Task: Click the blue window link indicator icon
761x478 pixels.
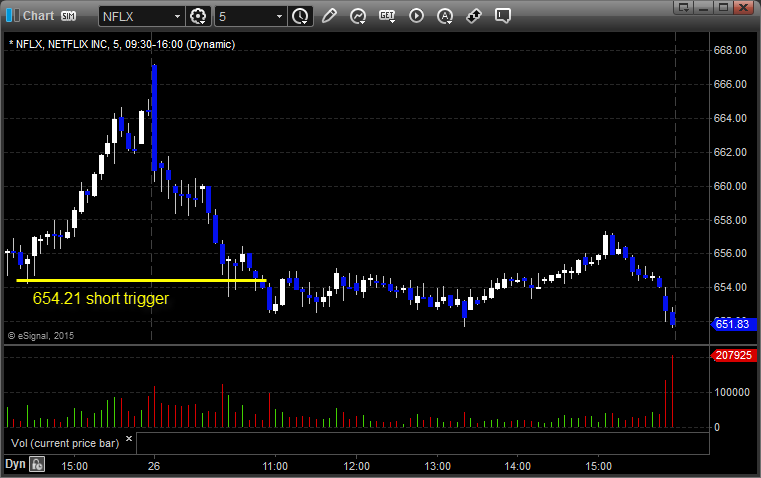Action: click(x=8, y=16)
